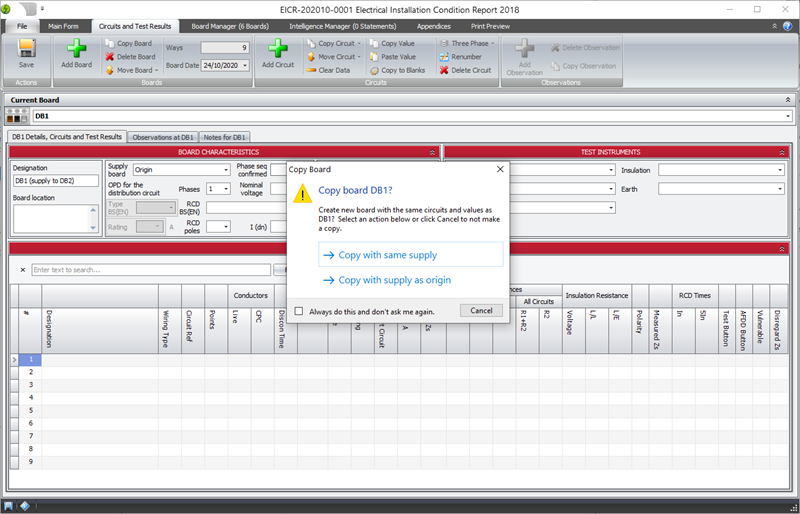Open the Insulation instrument dropdown
The height and width of the screenshot is (514, 800).
780,170
